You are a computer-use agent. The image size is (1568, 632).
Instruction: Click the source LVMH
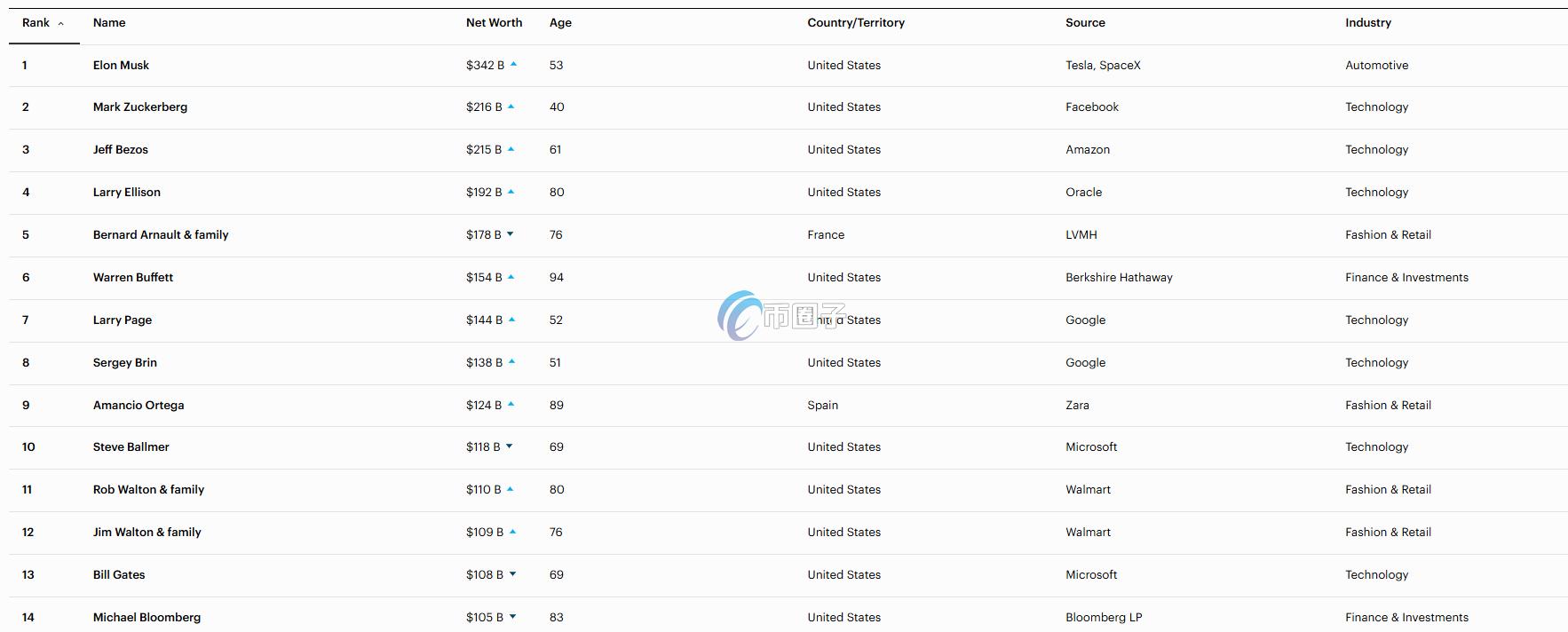tap(1081, 235)
